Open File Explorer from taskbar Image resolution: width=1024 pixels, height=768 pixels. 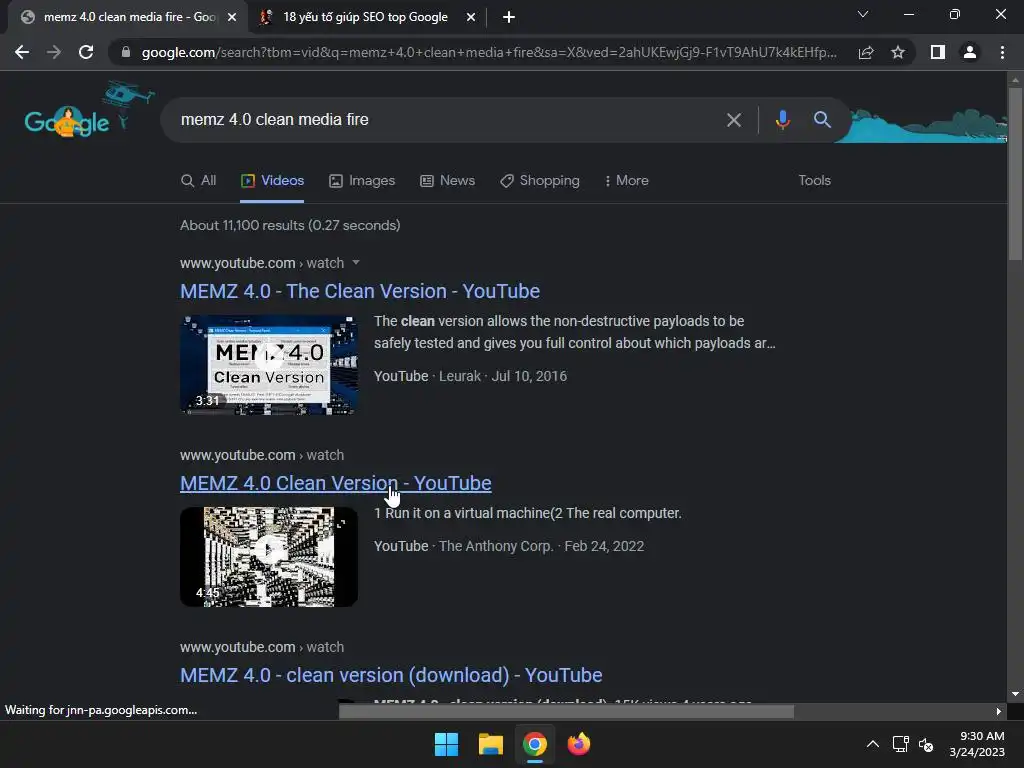(491, 744)
